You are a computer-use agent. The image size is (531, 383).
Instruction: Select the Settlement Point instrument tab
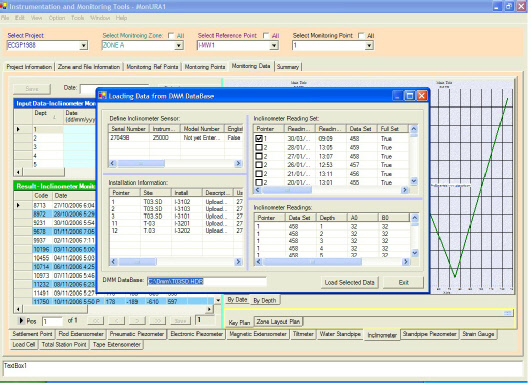32,334
